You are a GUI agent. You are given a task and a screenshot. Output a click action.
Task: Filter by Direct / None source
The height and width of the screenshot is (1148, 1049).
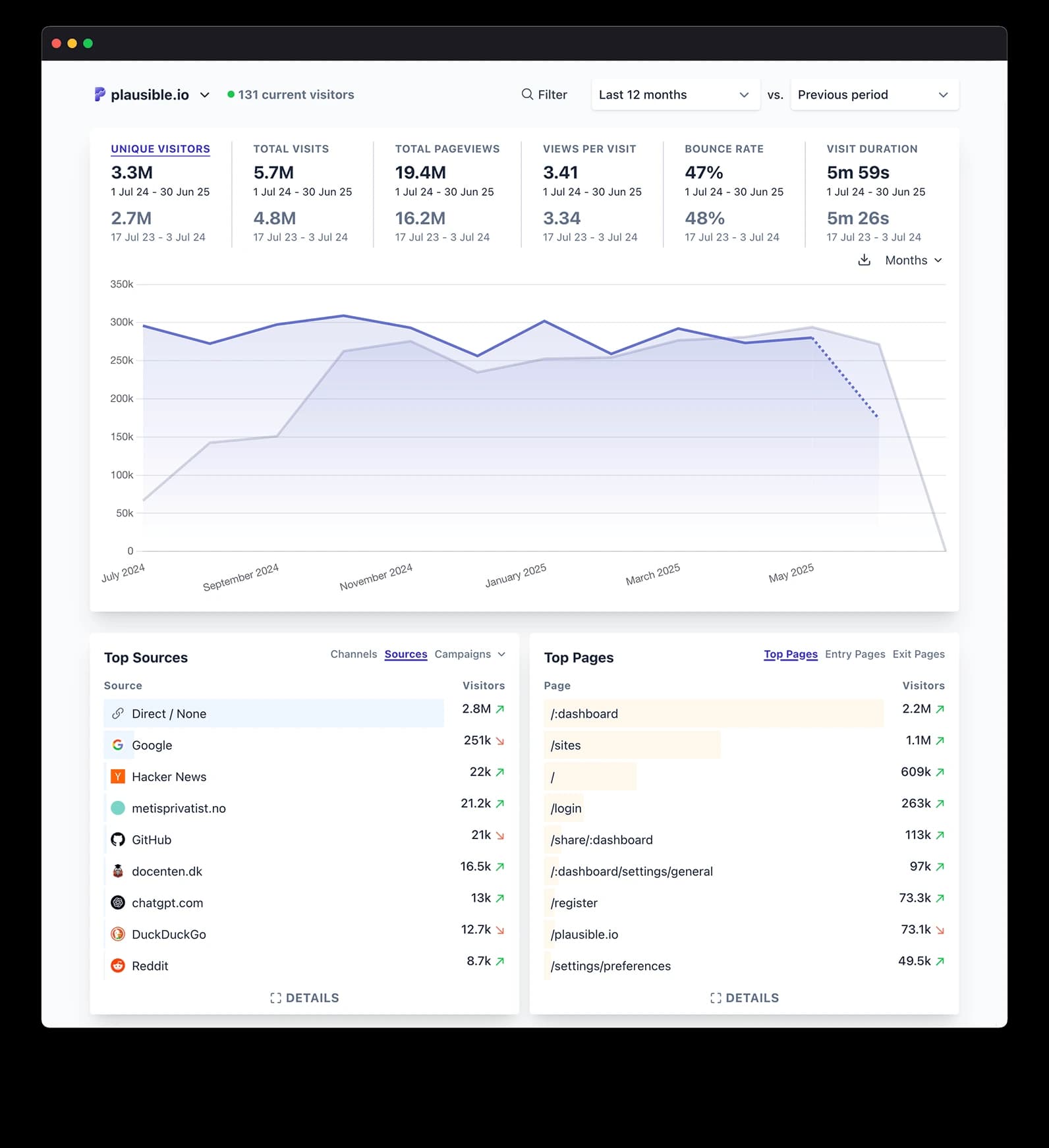click(169, 714)
